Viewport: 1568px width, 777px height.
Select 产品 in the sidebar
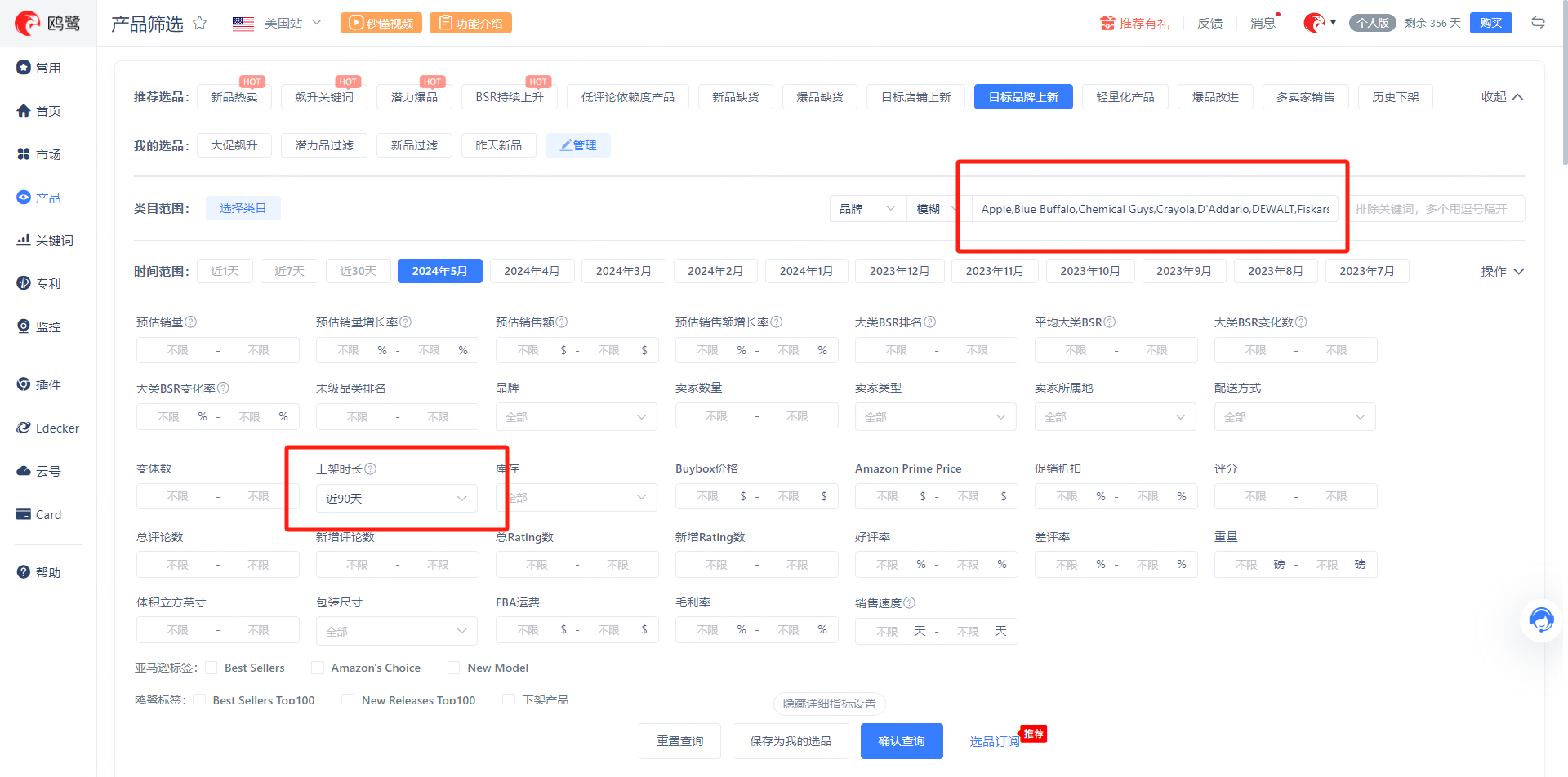pos(39,198)
